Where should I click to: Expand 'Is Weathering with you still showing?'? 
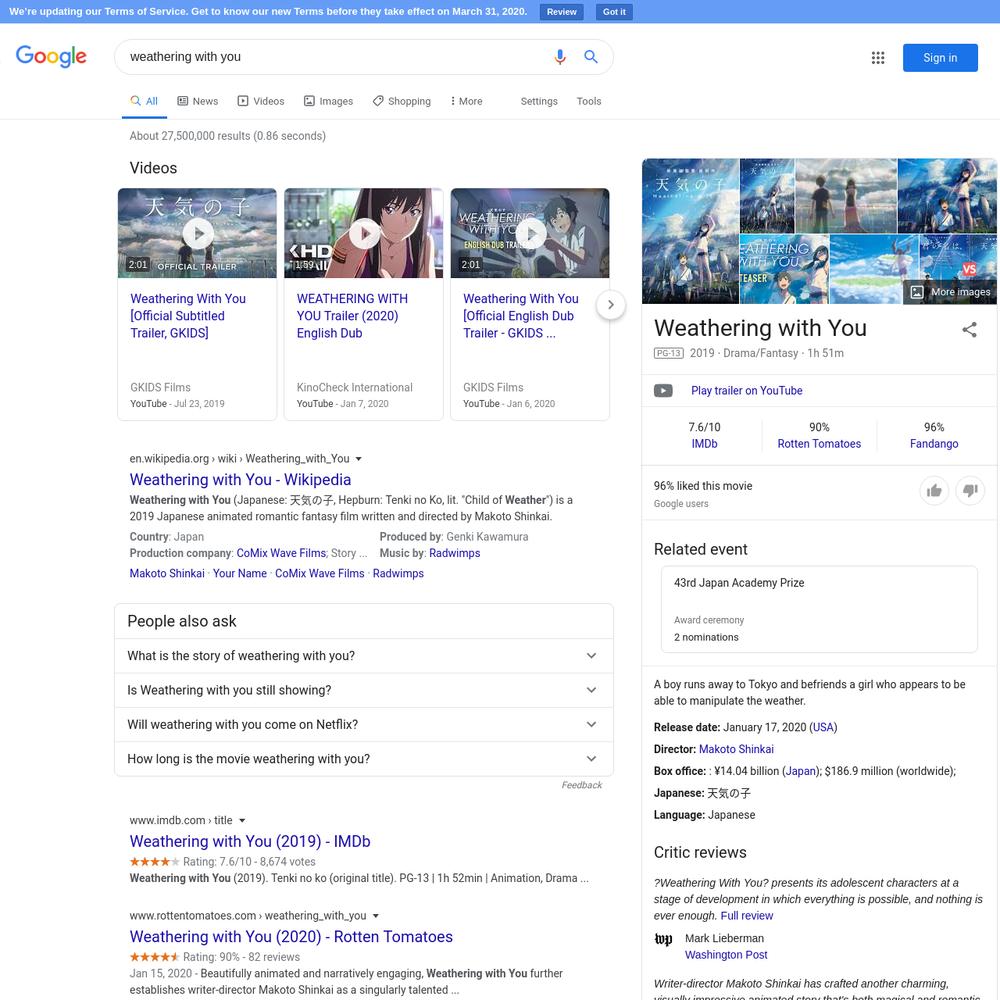(364, 690)
